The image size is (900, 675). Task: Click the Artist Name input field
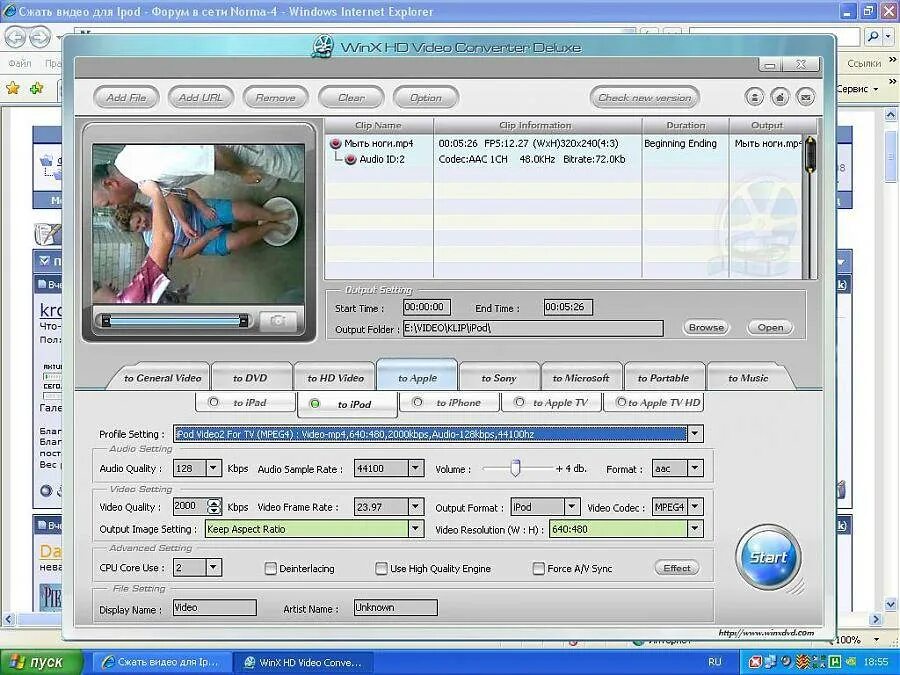(395, 607)
